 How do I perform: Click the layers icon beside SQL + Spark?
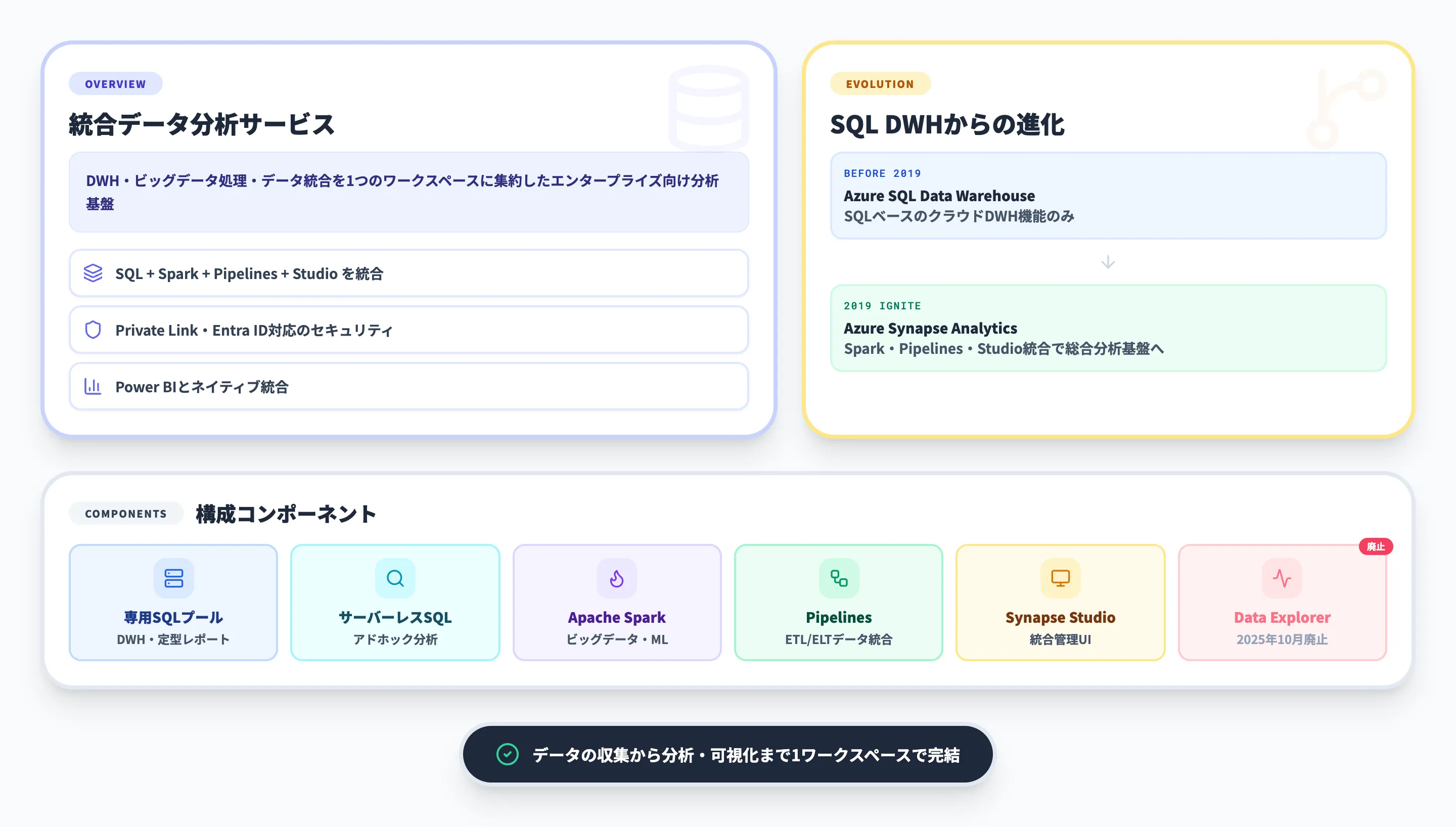pos(93,273)
